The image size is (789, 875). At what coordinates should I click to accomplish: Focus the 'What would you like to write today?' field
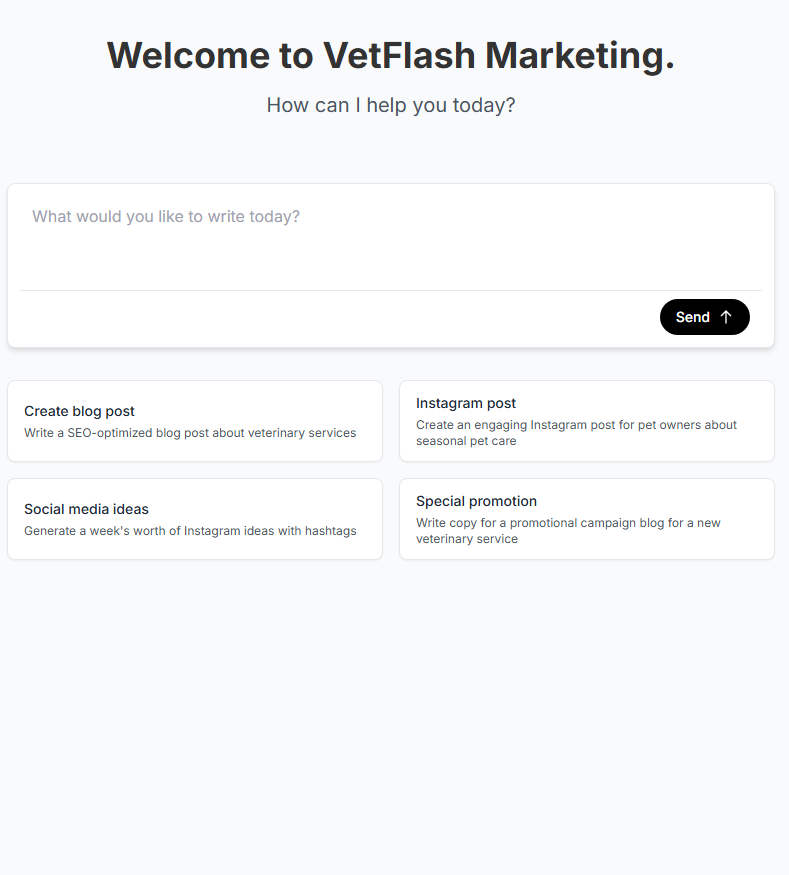click(390, 235)
